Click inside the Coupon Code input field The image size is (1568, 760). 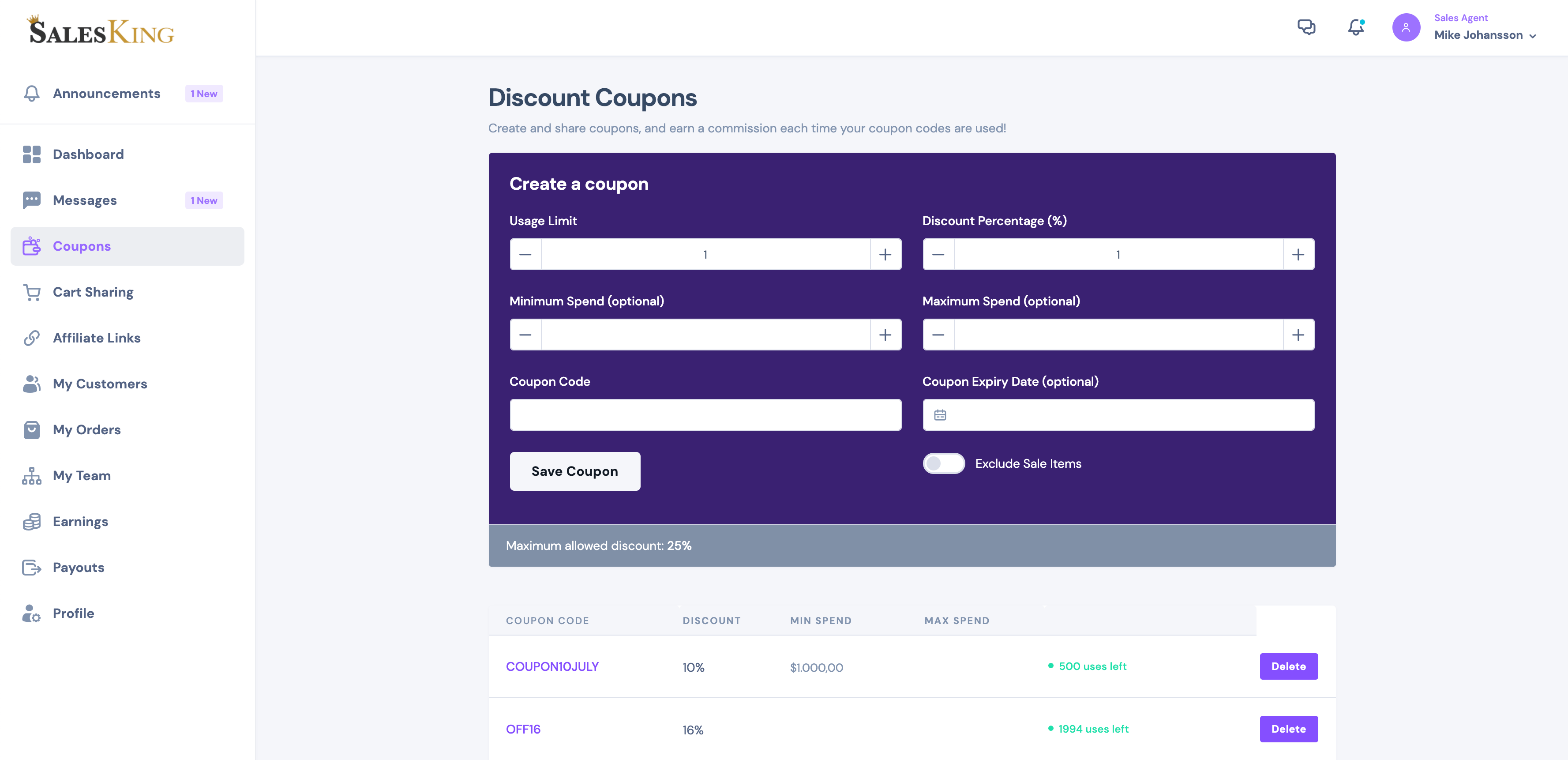pos(705,415)
